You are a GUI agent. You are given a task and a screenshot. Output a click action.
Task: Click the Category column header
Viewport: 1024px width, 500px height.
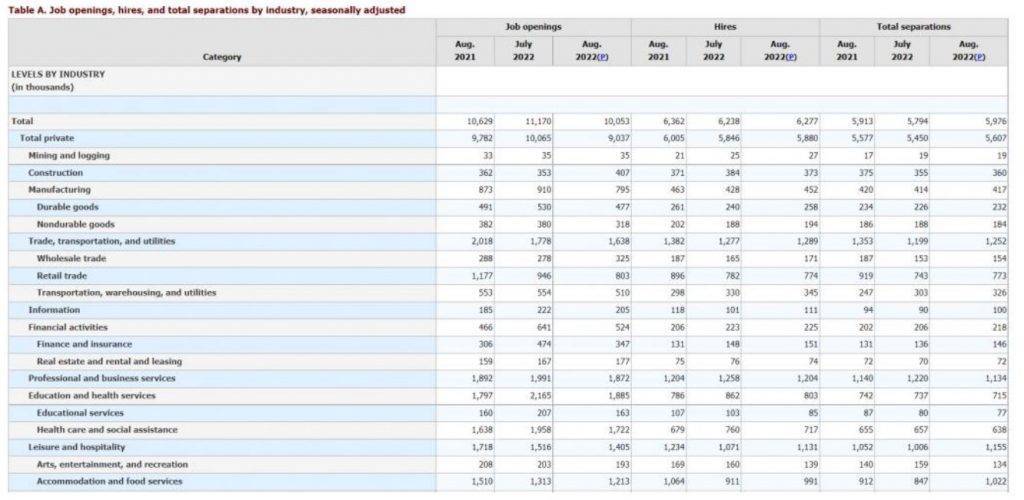(x=222, y=57)
